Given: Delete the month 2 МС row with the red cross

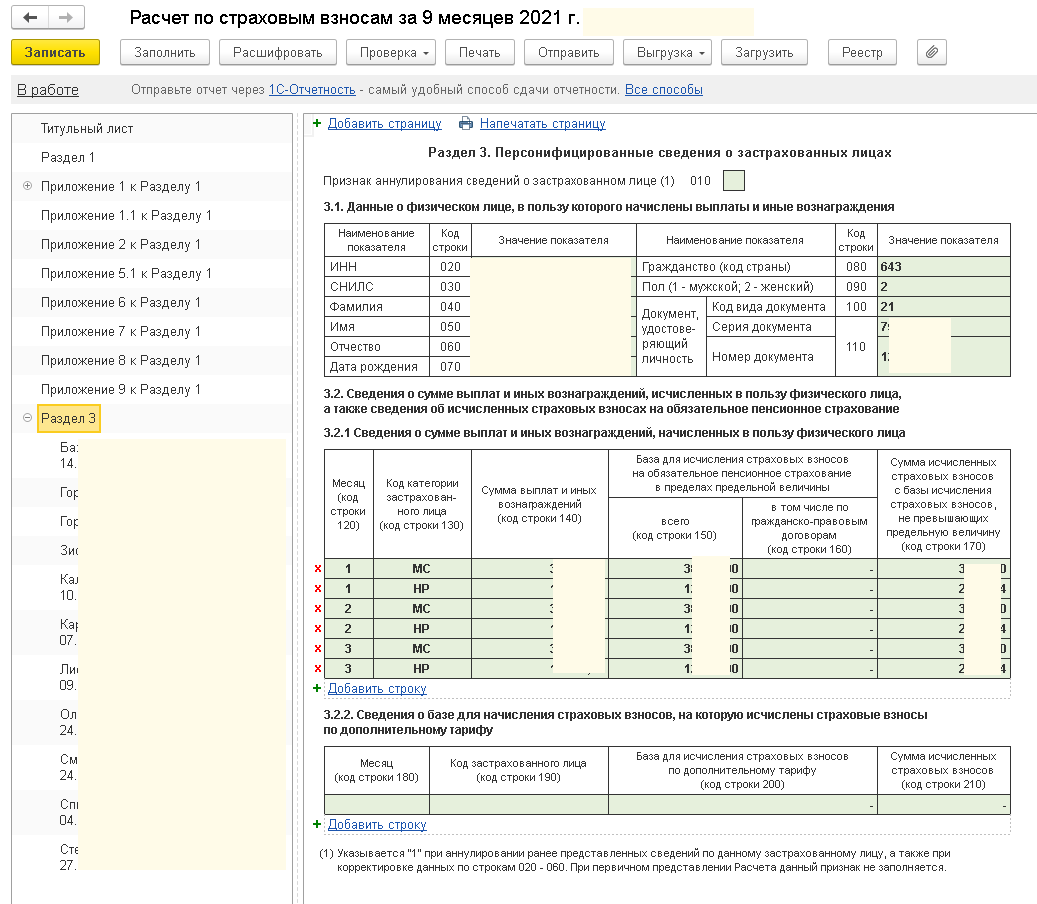Looking at the screenshot, I should coord(318,608).
